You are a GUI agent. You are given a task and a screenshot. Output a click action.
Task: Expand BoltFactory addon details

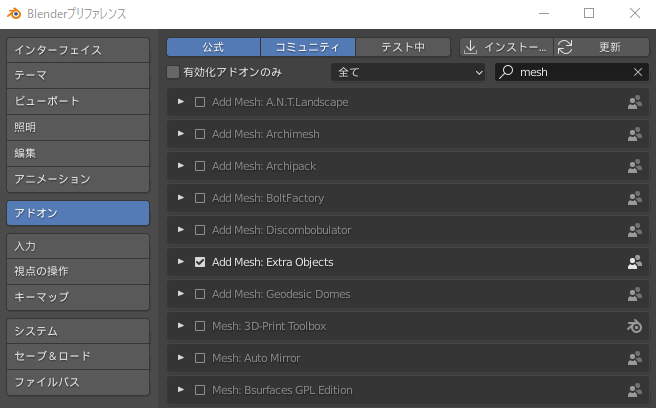coord(181,198)
